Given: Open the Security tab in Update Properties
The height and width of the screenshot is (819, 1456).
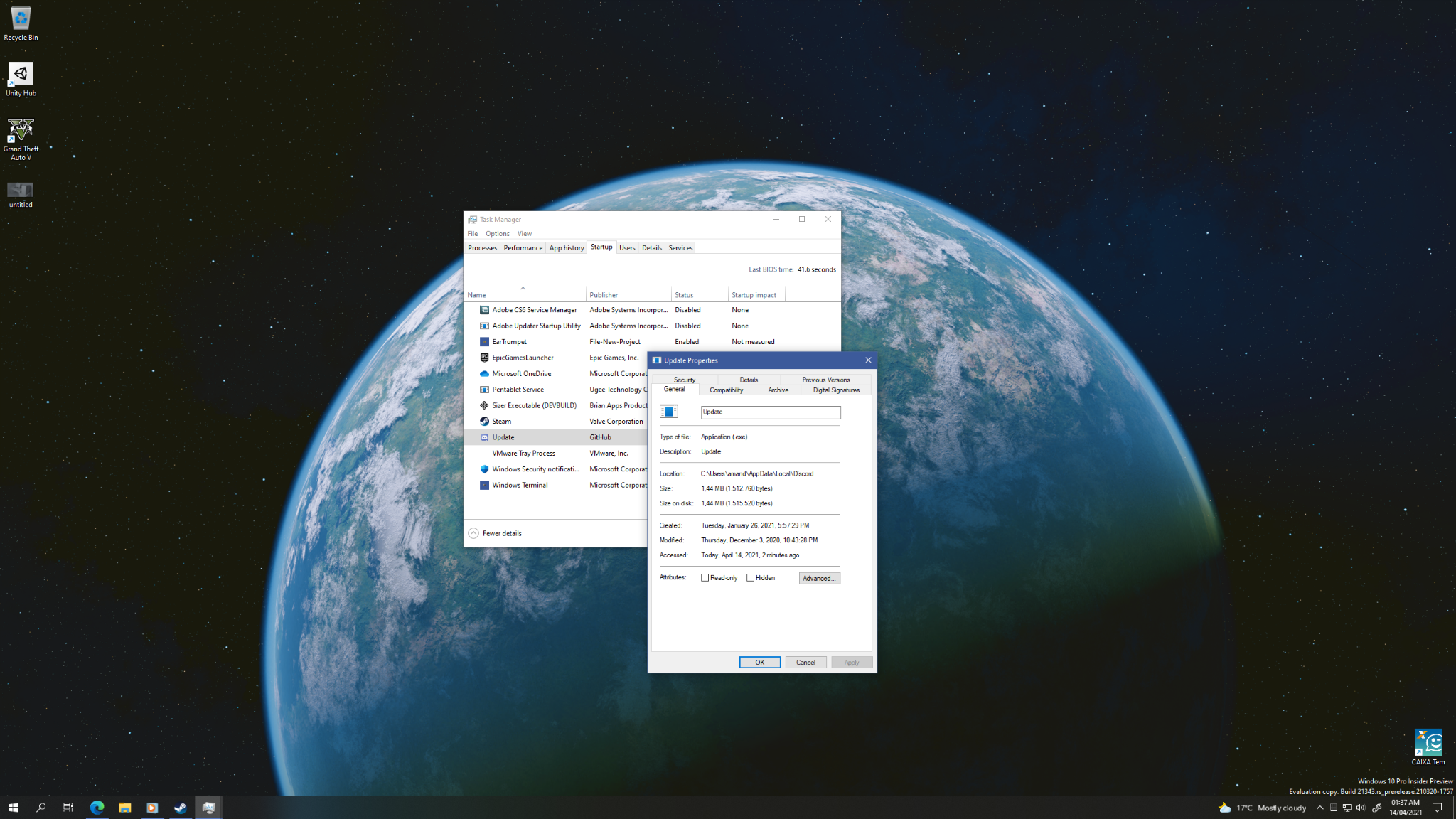Looking at the screenshot, I should tap(685, 380).
